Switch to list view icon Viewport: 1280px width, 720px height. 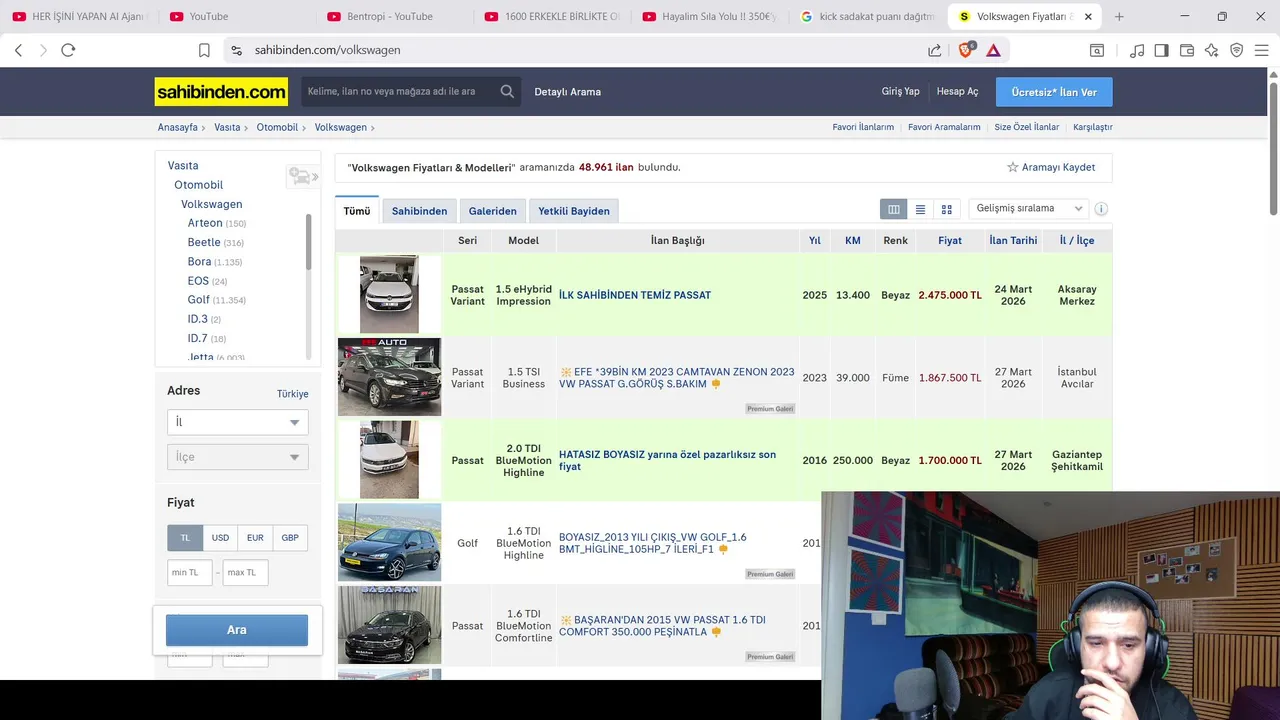[920, 209]
